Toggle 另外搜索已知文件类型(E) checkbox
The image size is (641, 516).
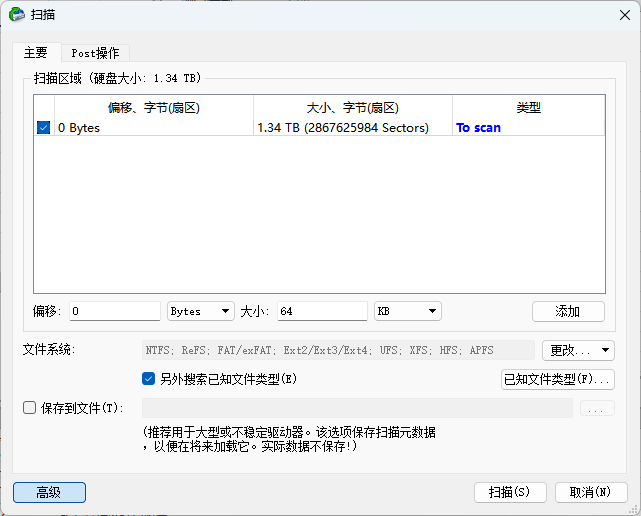point(148,379)
